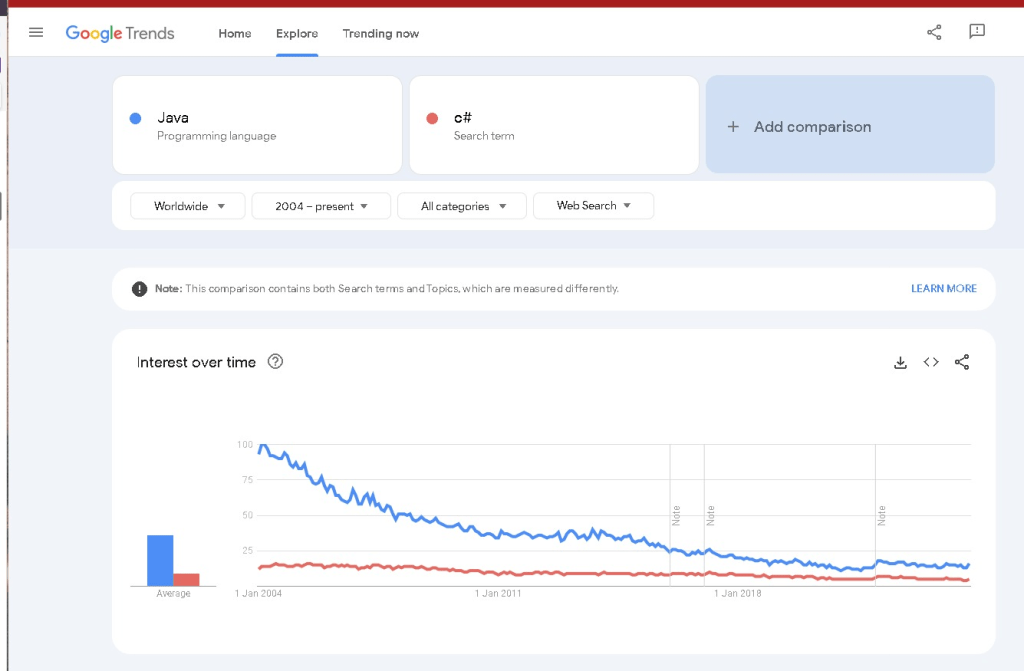
Task: Open the send feedback icon
Action: (x=976, y=31)
